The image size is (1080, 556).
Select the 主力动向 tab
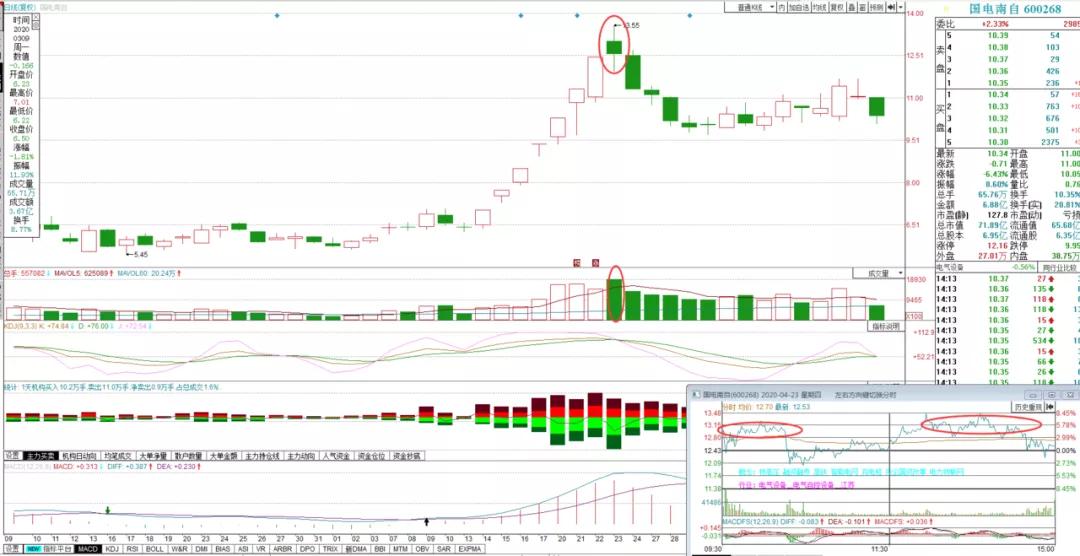coord(301,455)
